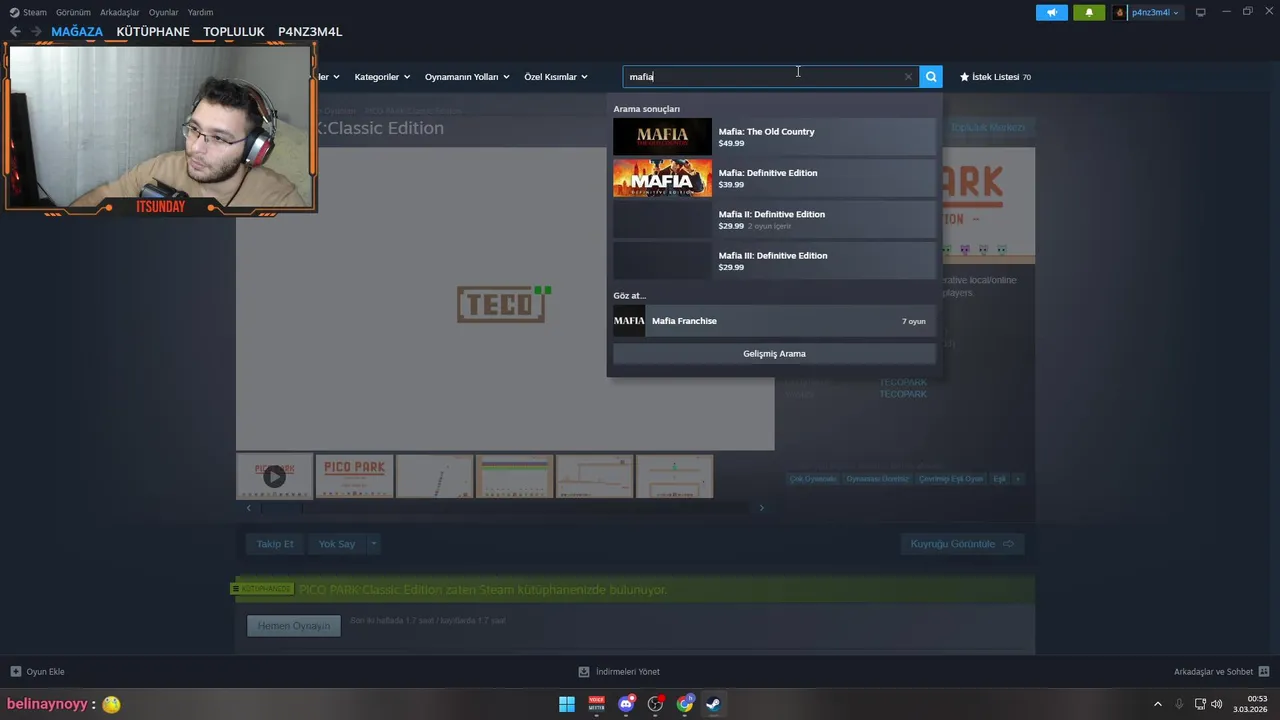Screen dimensions: 1280x720
Task: Click the Gelişmiş Arama button
Action: click(x=774, y=354)
